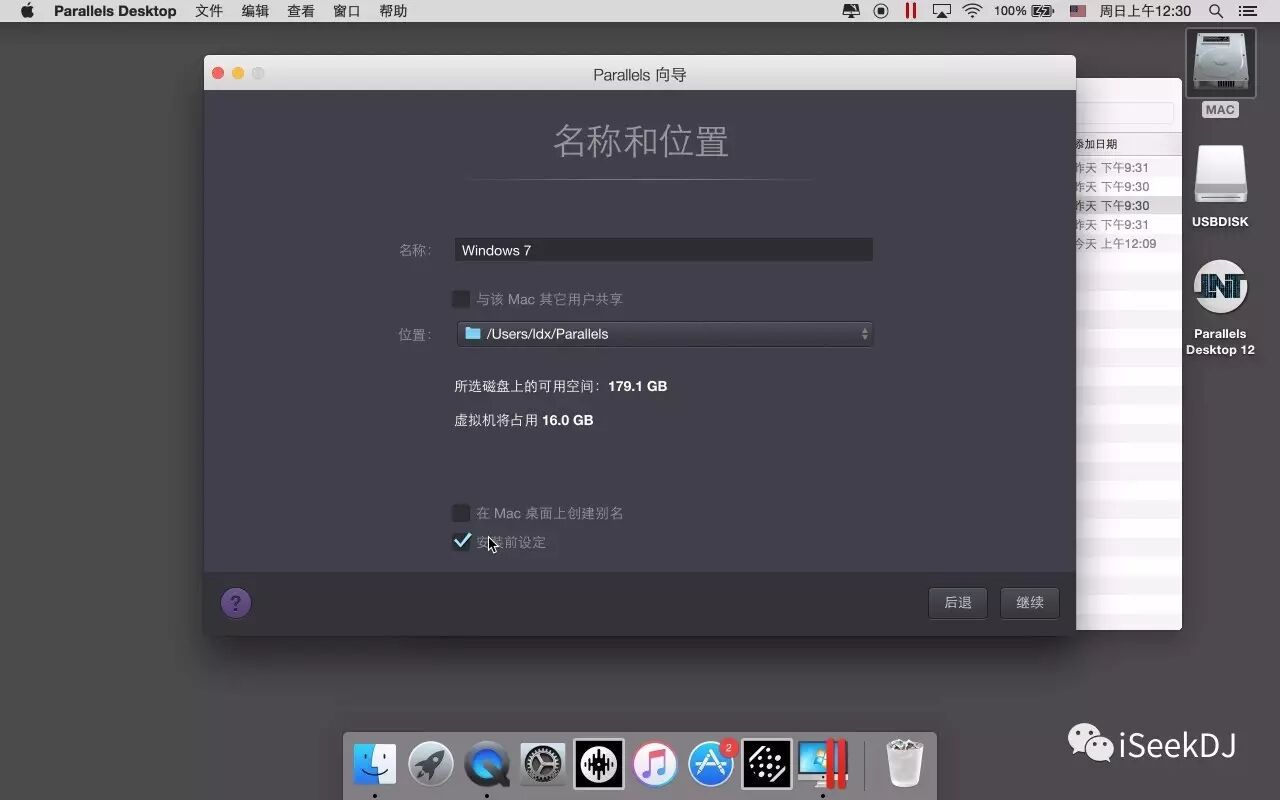Close the Parallels wizard window

click(218, 73)
